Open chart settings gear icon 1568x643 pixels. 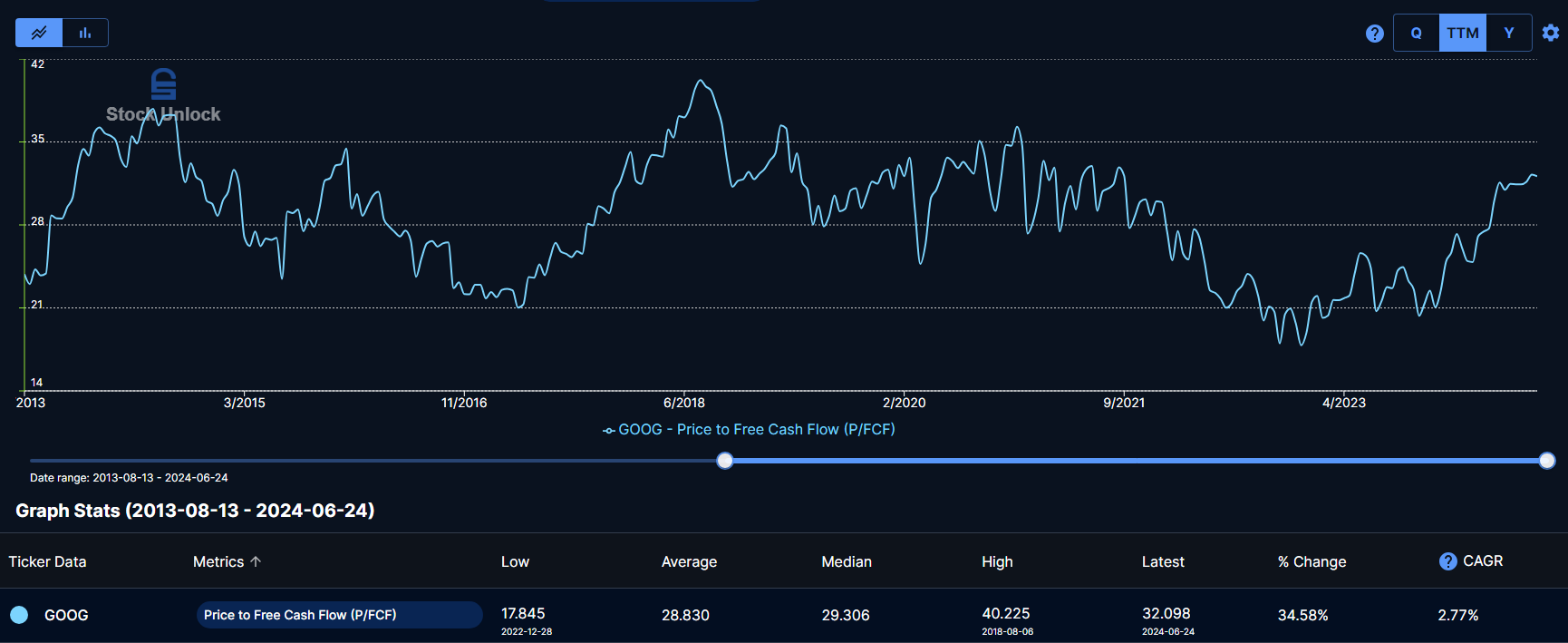point(1551,33)
